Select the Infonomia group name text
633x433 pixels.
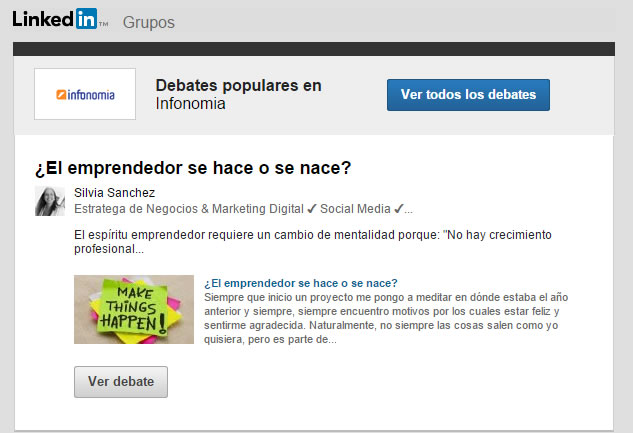click(191, 104)
